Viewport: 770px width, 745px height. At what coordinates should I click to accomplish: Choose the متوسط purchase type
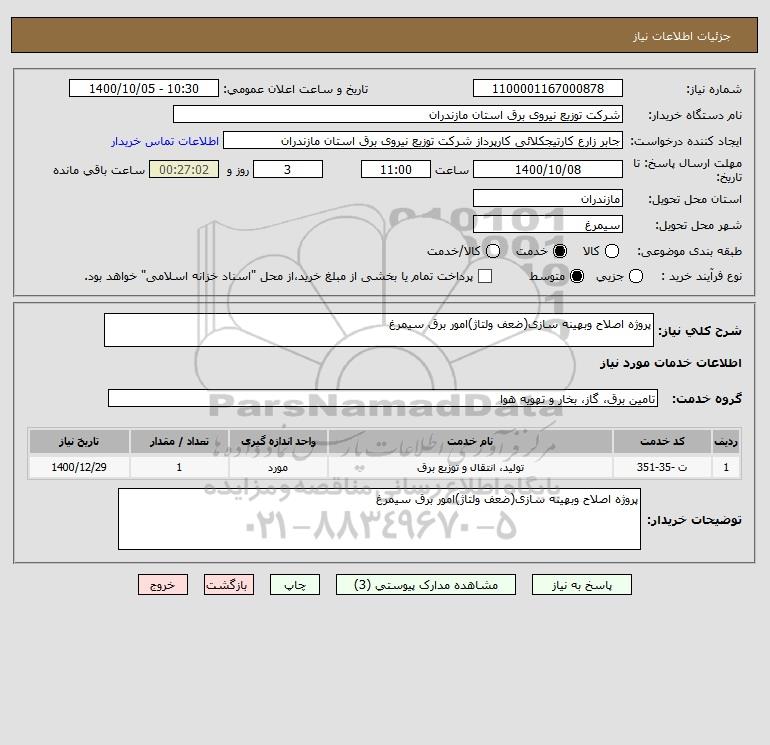[577, 276]
